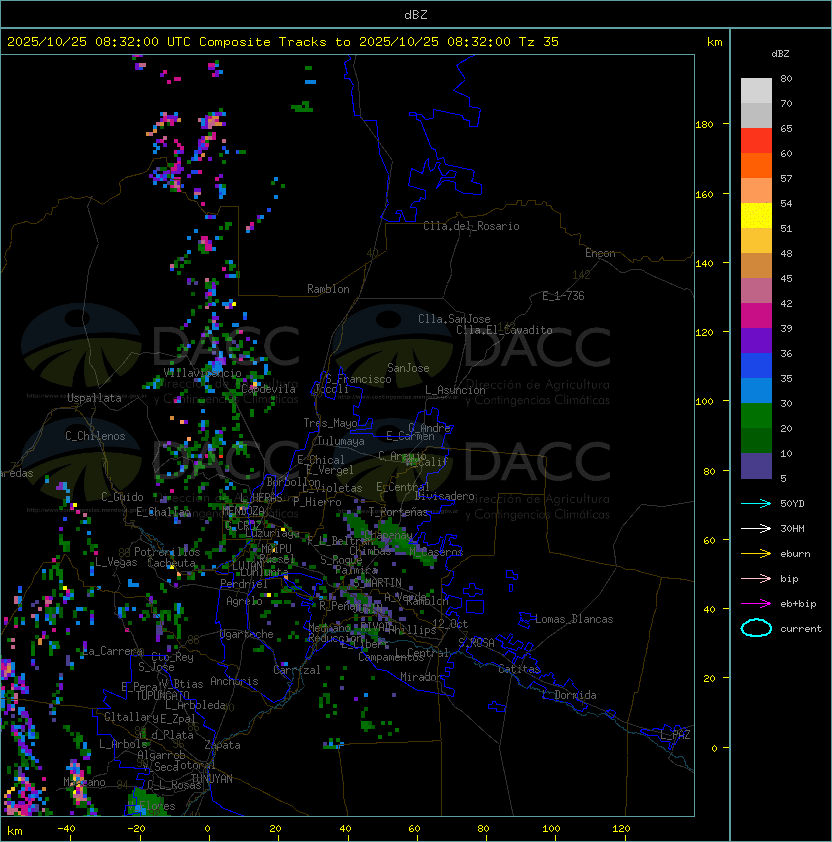Pick the light gray swatch below 80 dBZ
Image resolution: width=832 pixels, height=842 pixels.
coord(756,91)
